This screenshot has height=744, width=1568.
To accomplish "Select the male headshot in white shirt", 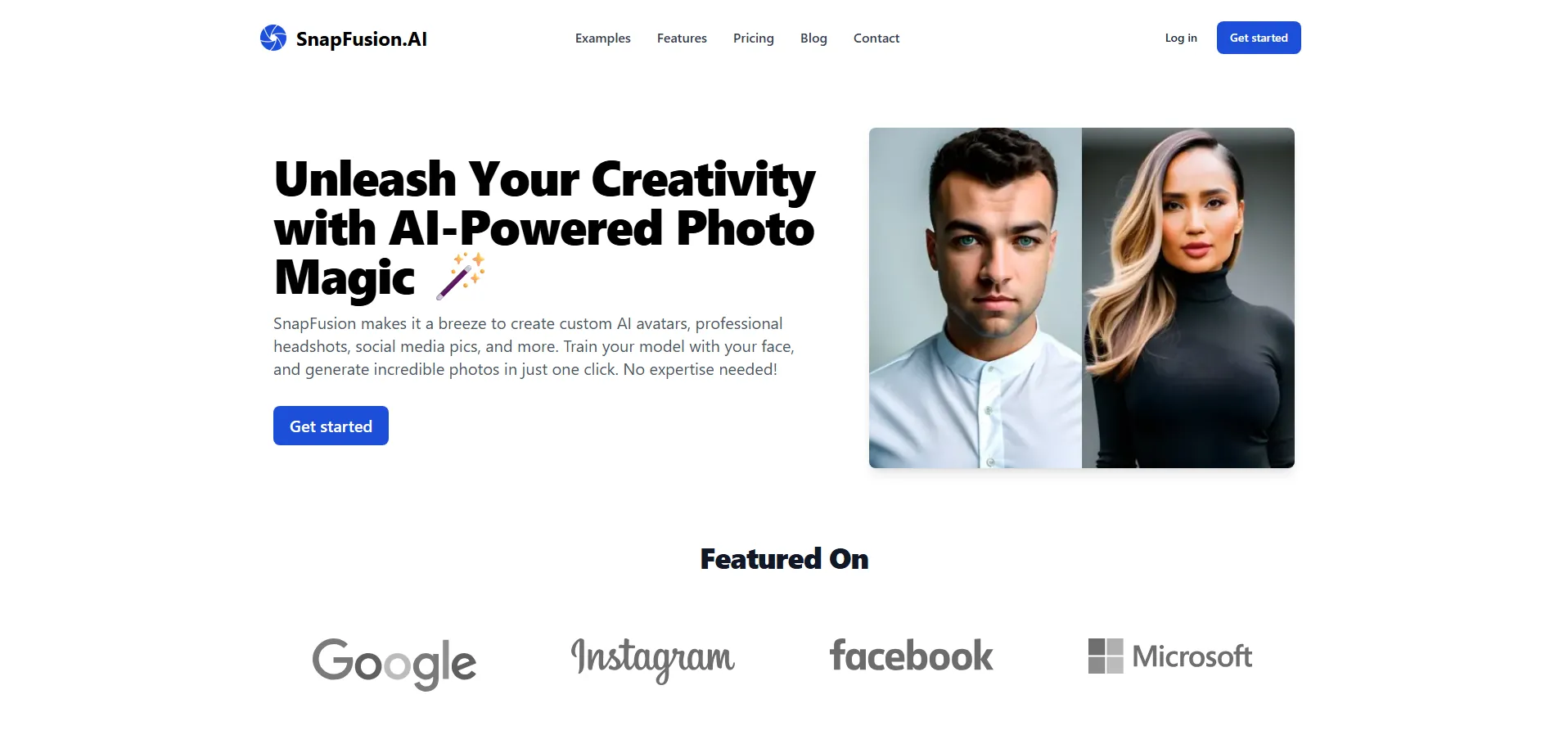I will pyautogui.click(x=975, y=298).
